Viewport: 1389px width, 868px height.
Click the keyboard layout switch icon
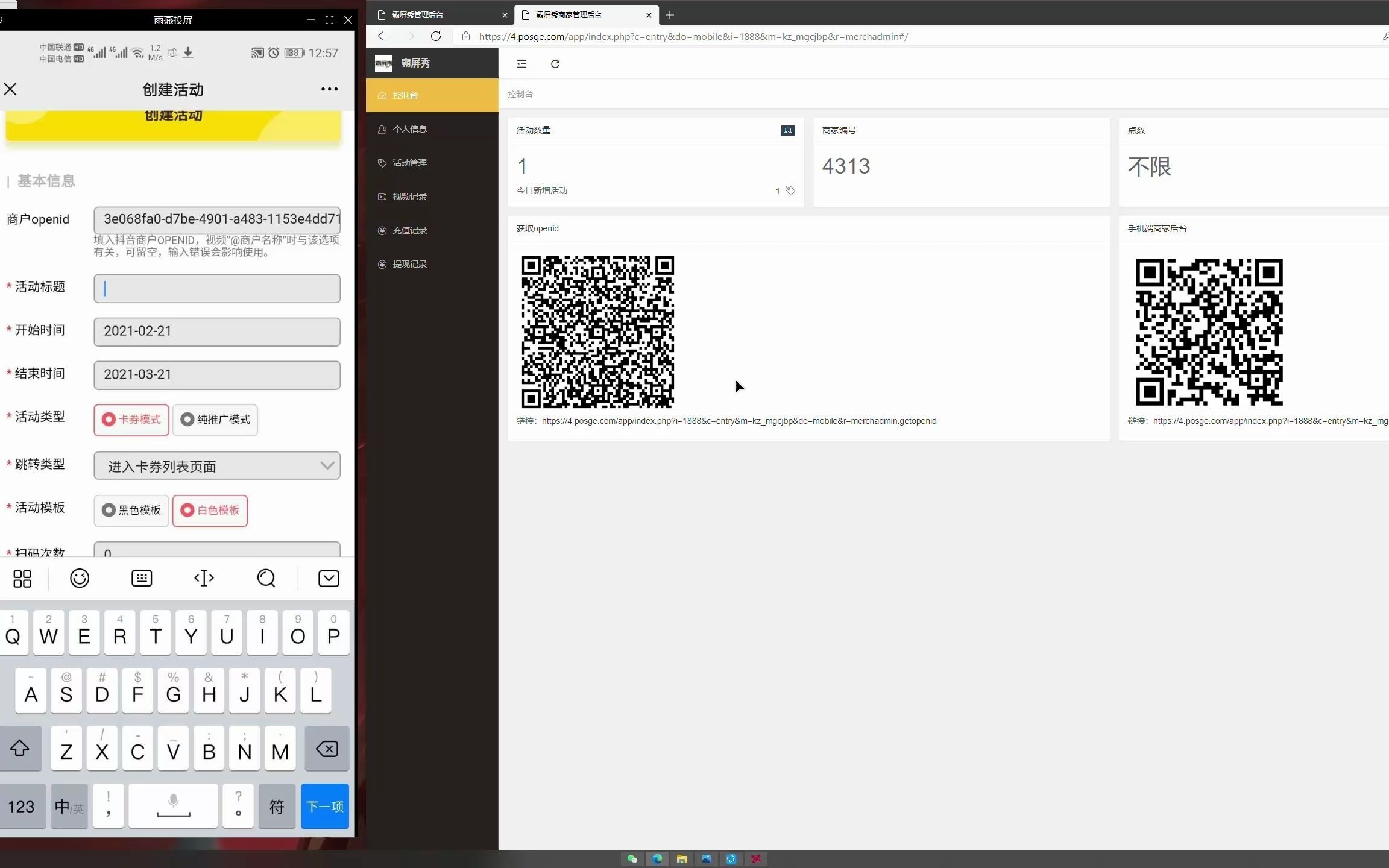[x=142, y=579]
